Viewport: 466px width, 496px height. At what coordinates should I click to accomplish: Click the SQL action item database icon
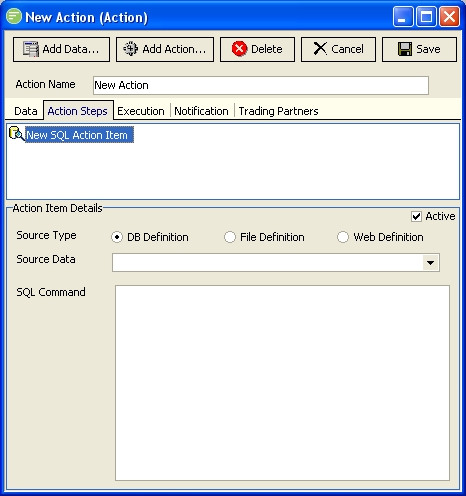point(16,134)
